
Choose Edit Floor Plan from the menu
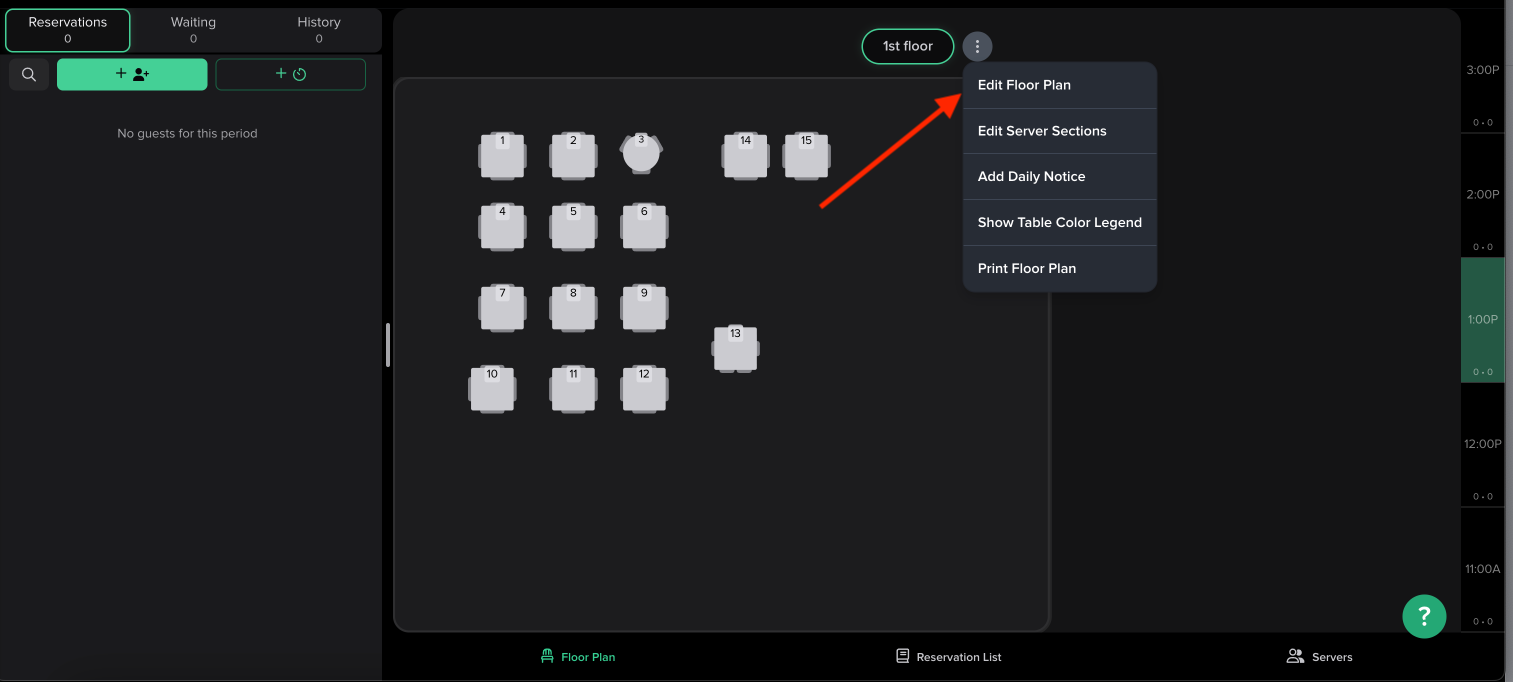[1024, 85]
